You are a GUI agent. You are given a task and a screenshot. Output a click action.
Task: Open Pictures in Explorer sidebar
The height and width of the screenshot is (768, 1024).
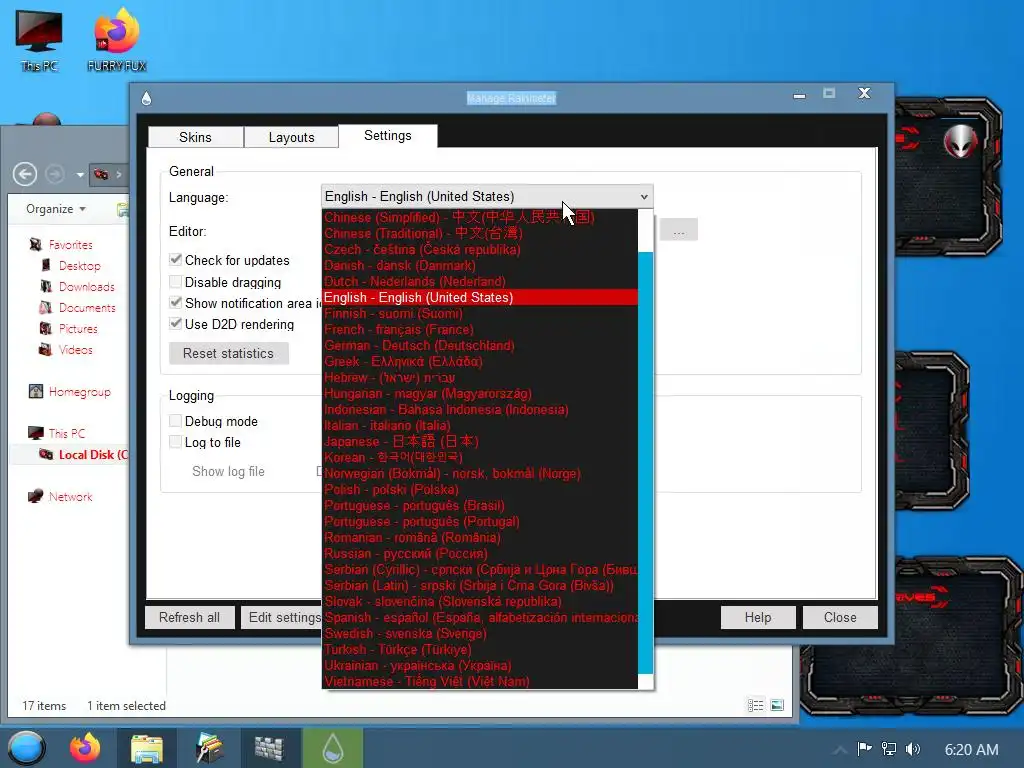78,328
